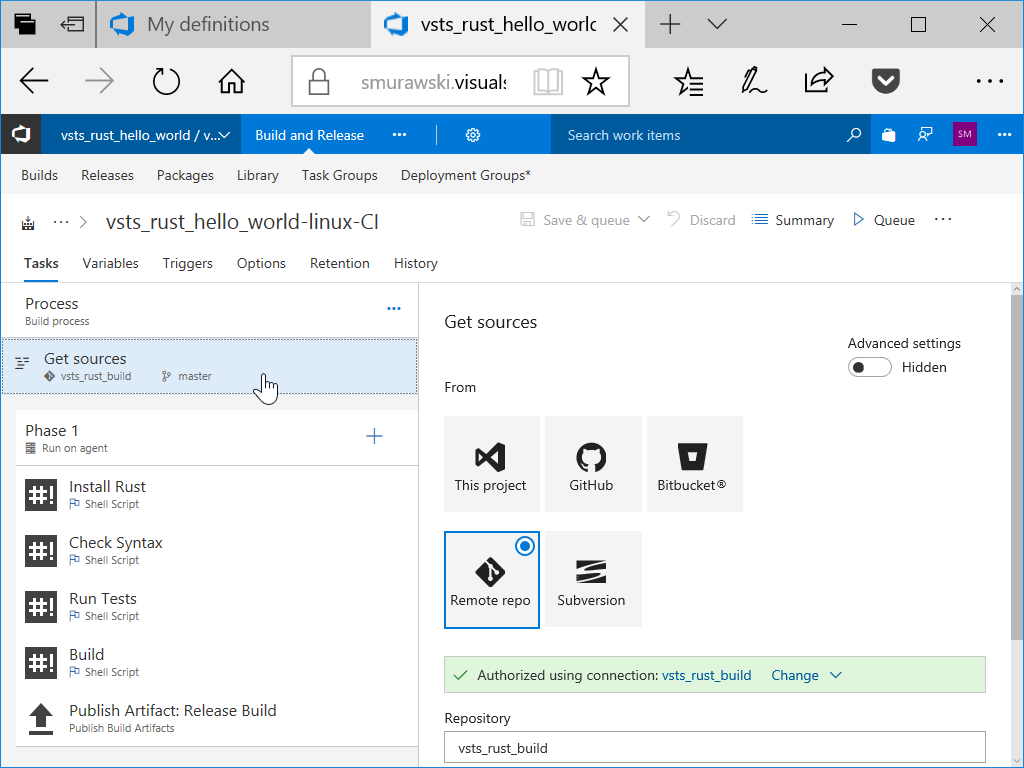Select the Check Syntax task
The width and height of the screenshot is (1024, 768).
pos(216,551)
